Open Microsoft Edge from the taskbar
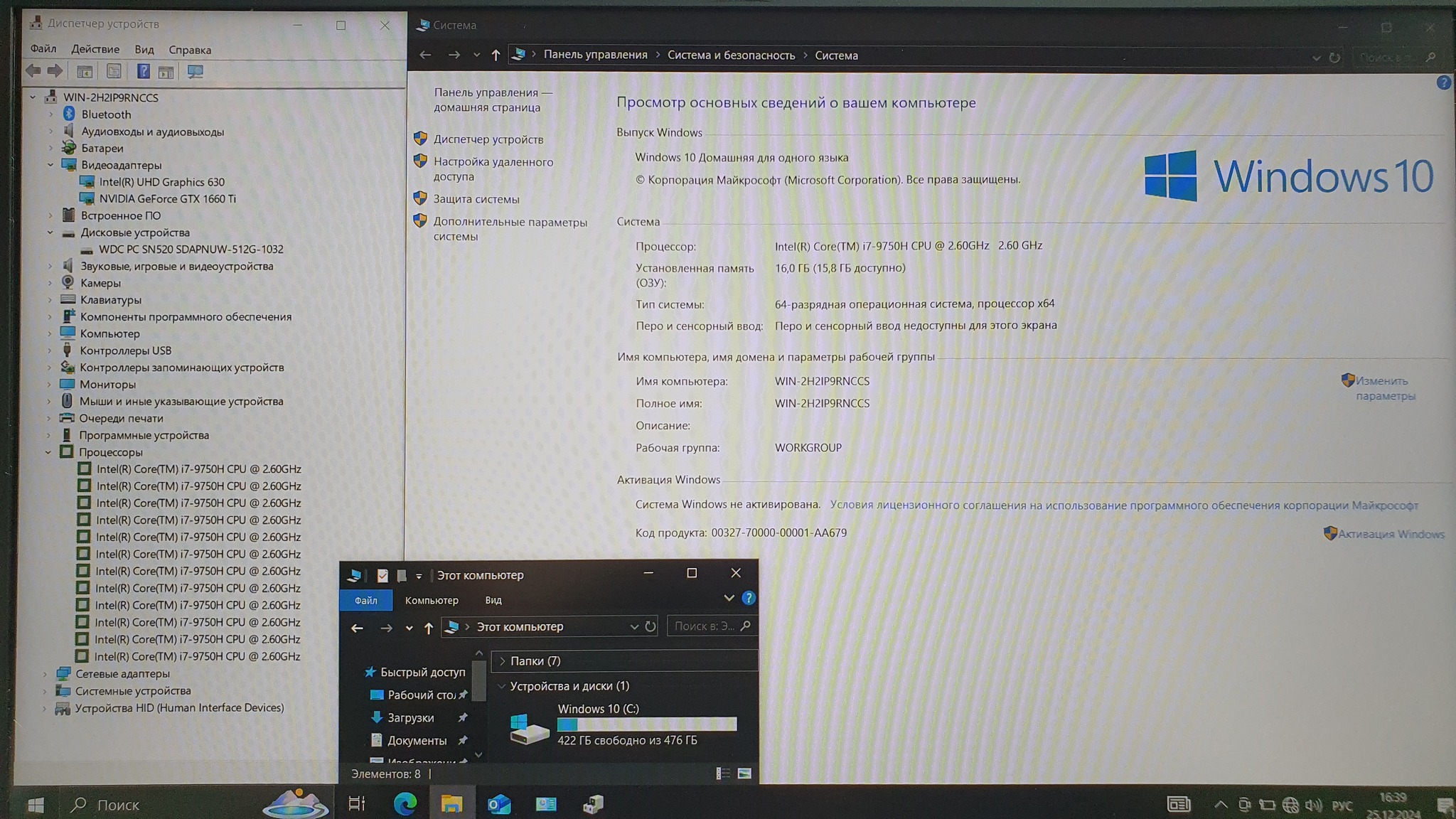The height and width of the screenshot is (819, 1456). point(405,804)
